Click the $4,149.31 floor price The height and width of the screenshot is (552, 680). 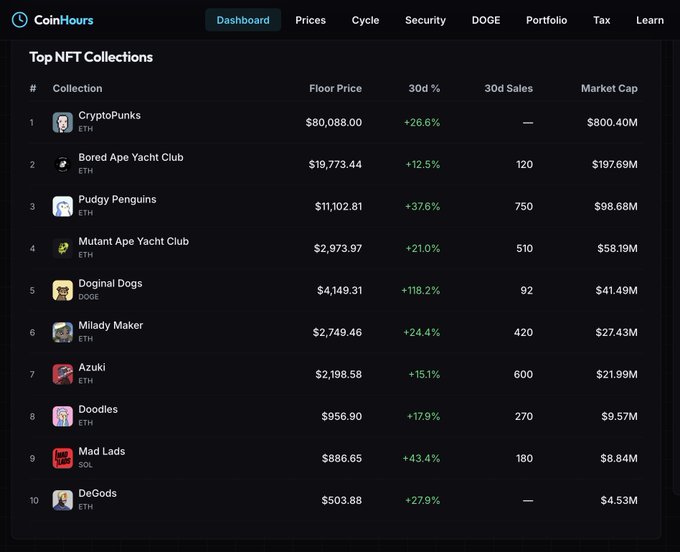click(339, 291)
